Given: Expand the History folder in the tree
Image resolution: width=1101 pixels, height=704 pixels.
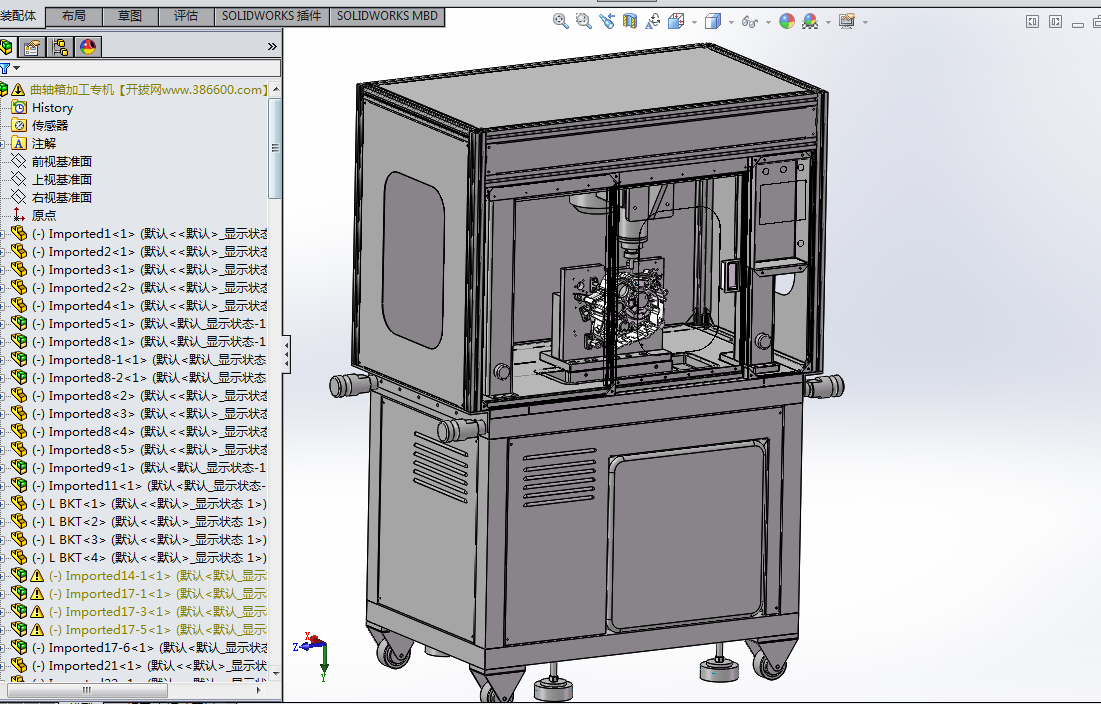Looking at the screenshot, I should 53,107.
